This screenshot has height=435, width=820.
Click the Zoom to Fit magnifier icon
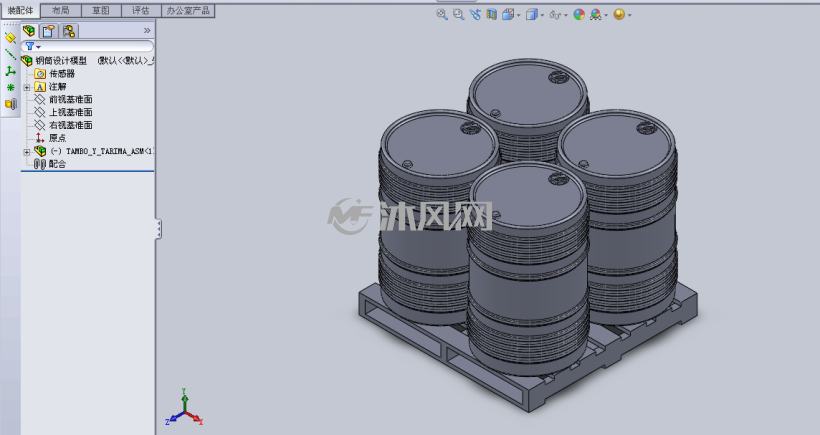coord(442,15)
